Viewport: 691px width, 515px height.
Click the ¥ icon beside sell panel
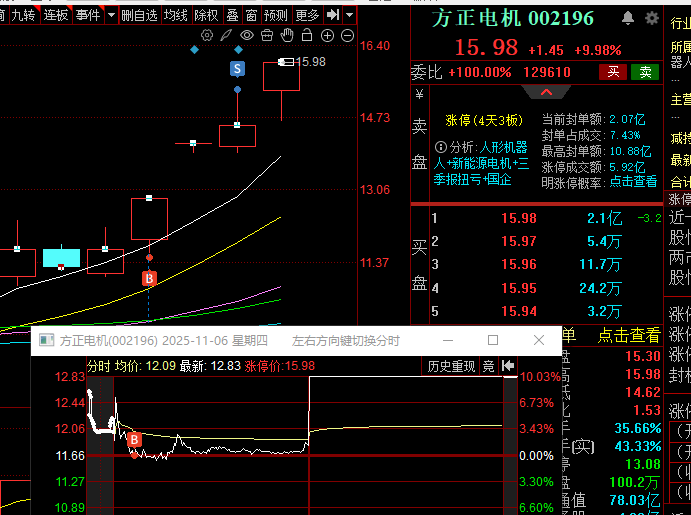(x=420, y=94)
